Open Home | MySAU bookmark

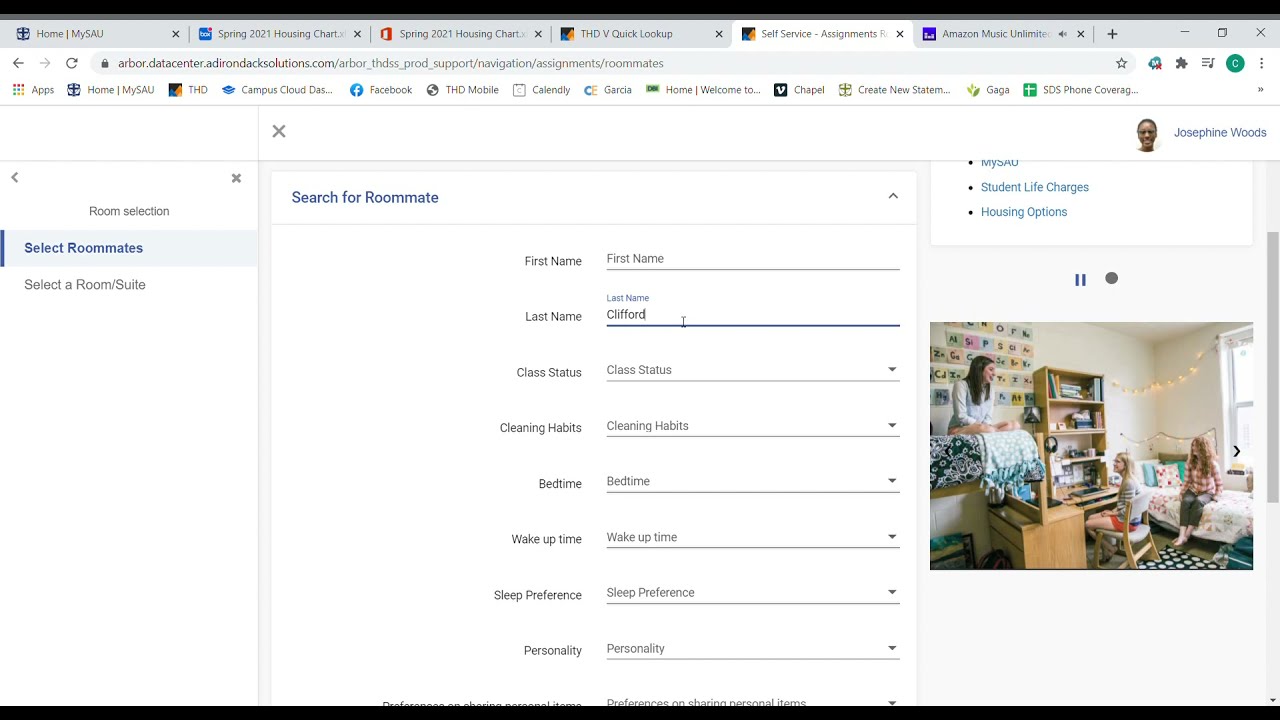pos(111,90)
